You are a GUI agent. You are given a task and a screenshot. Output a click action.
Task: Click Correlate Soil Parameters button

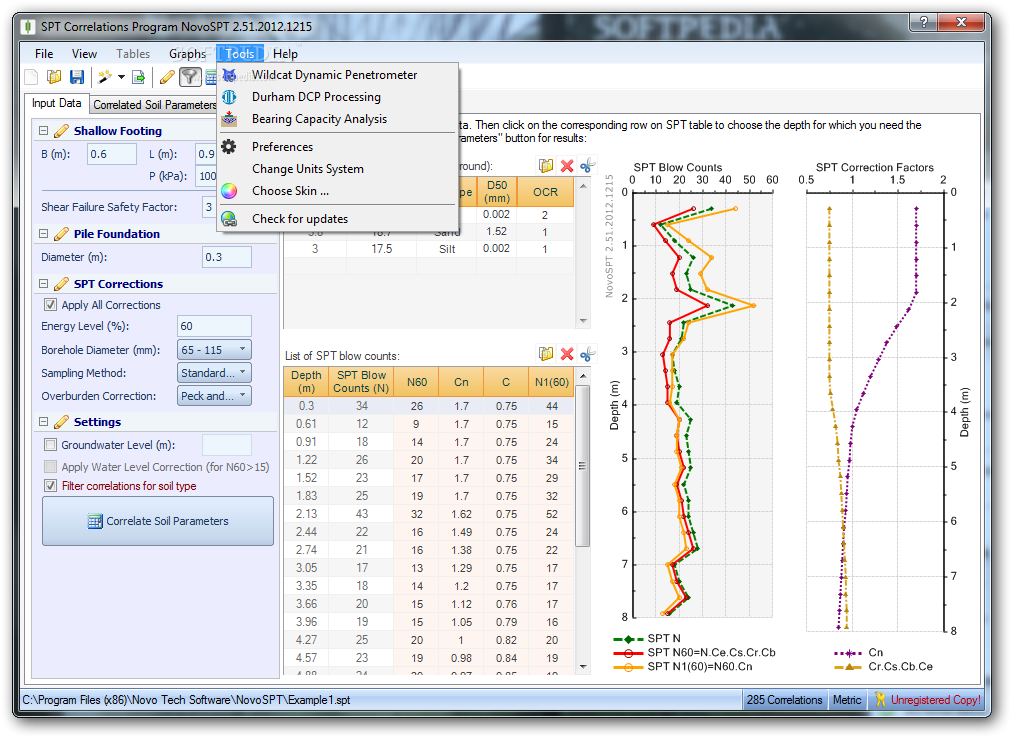(x=158, y=521)
